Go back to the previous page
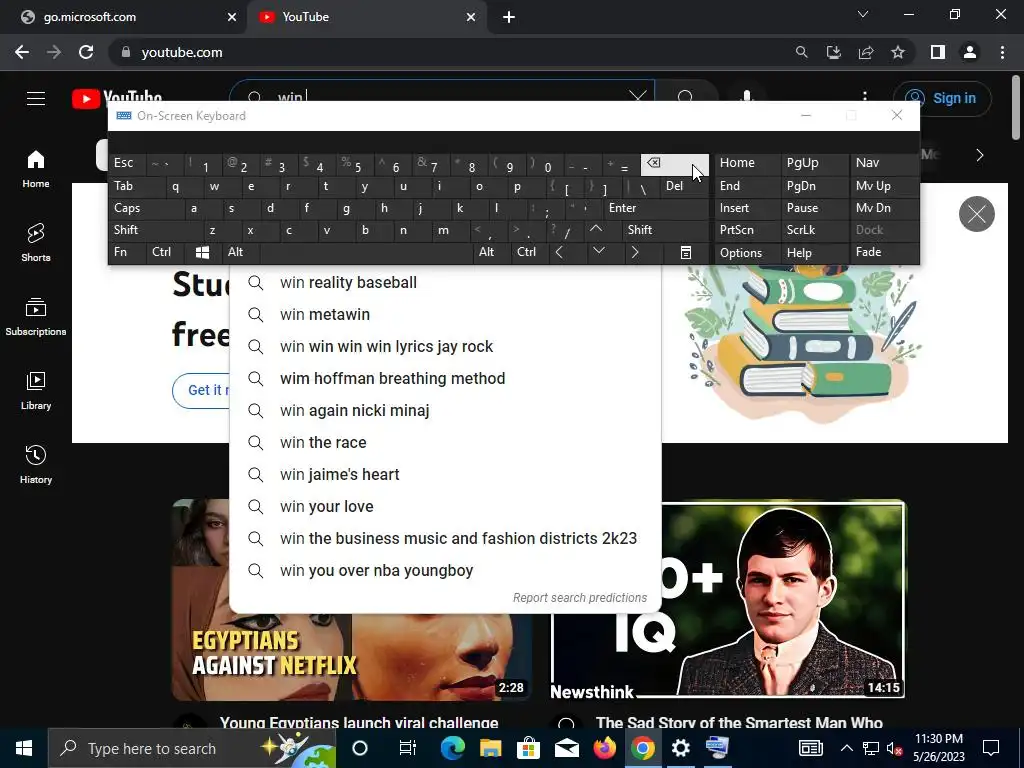The height and width of the screenshot is (768, 1024). [x=22, y=52]
